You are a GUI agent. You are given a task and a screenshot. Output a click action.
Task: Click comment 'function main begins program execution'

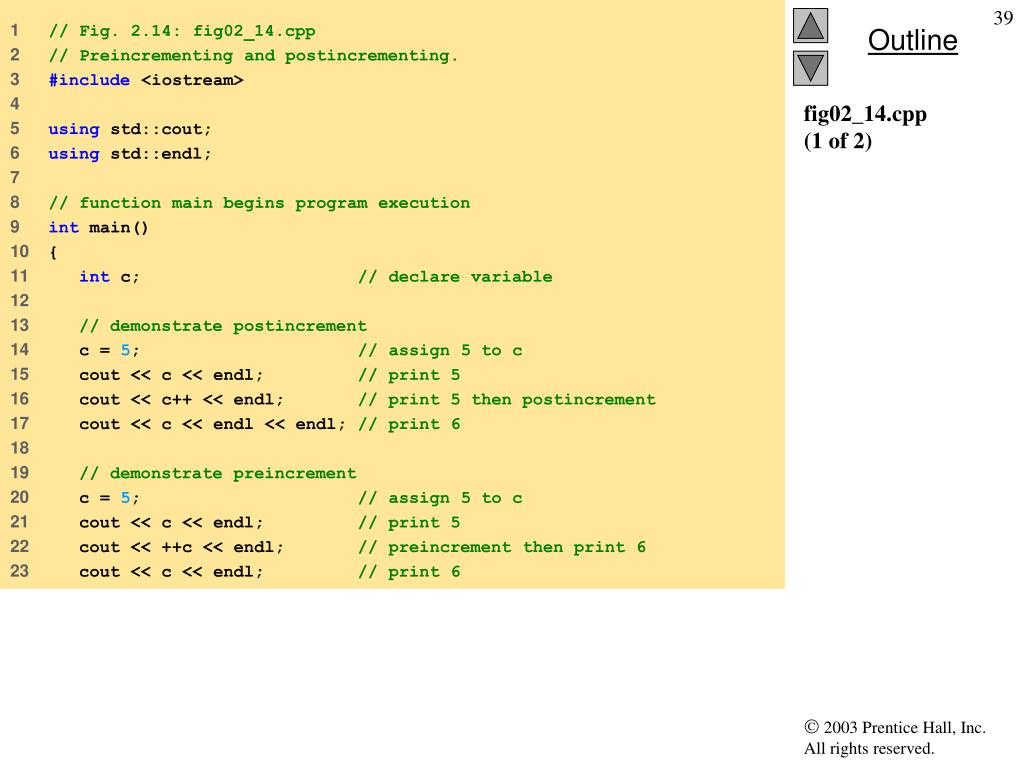274,203
